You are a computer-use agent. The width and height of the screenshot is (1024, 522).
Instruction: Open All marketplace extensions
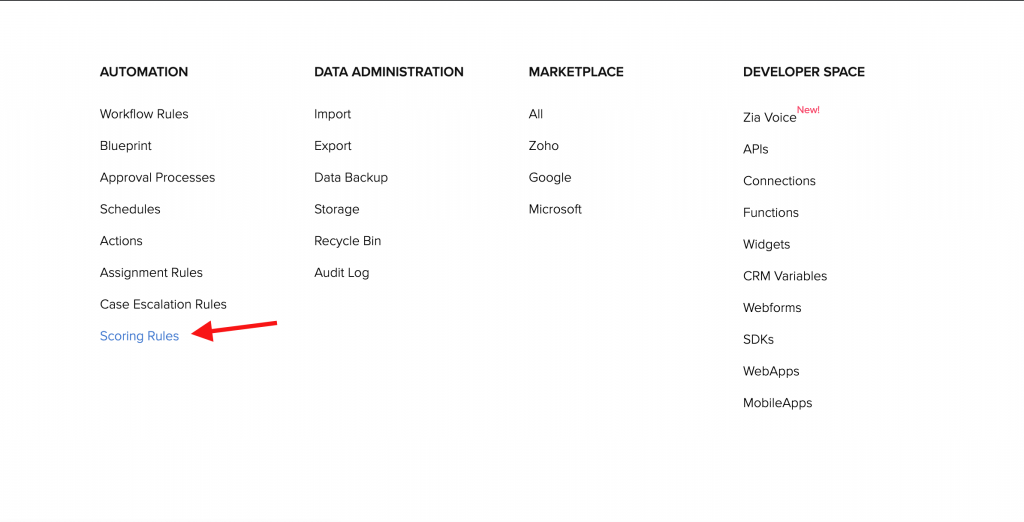536,114
